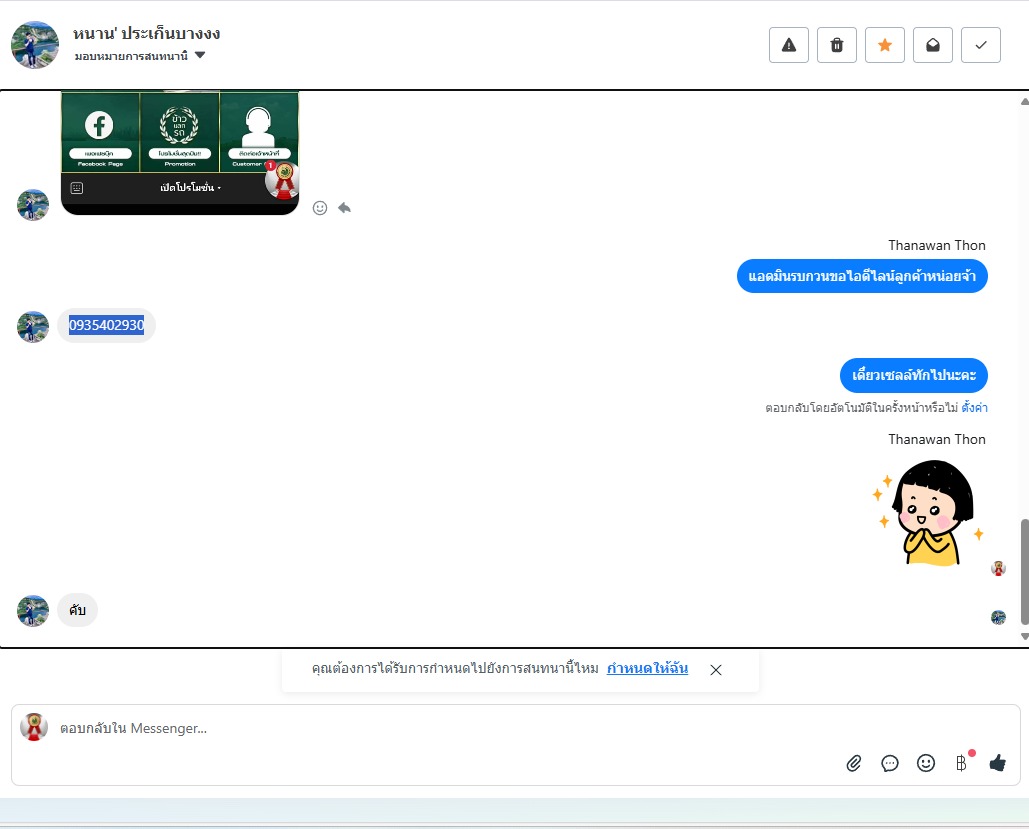
Task: Open the มอบหมายการสนทนานี้ assignment dropdown
Action: pos(140,56)
